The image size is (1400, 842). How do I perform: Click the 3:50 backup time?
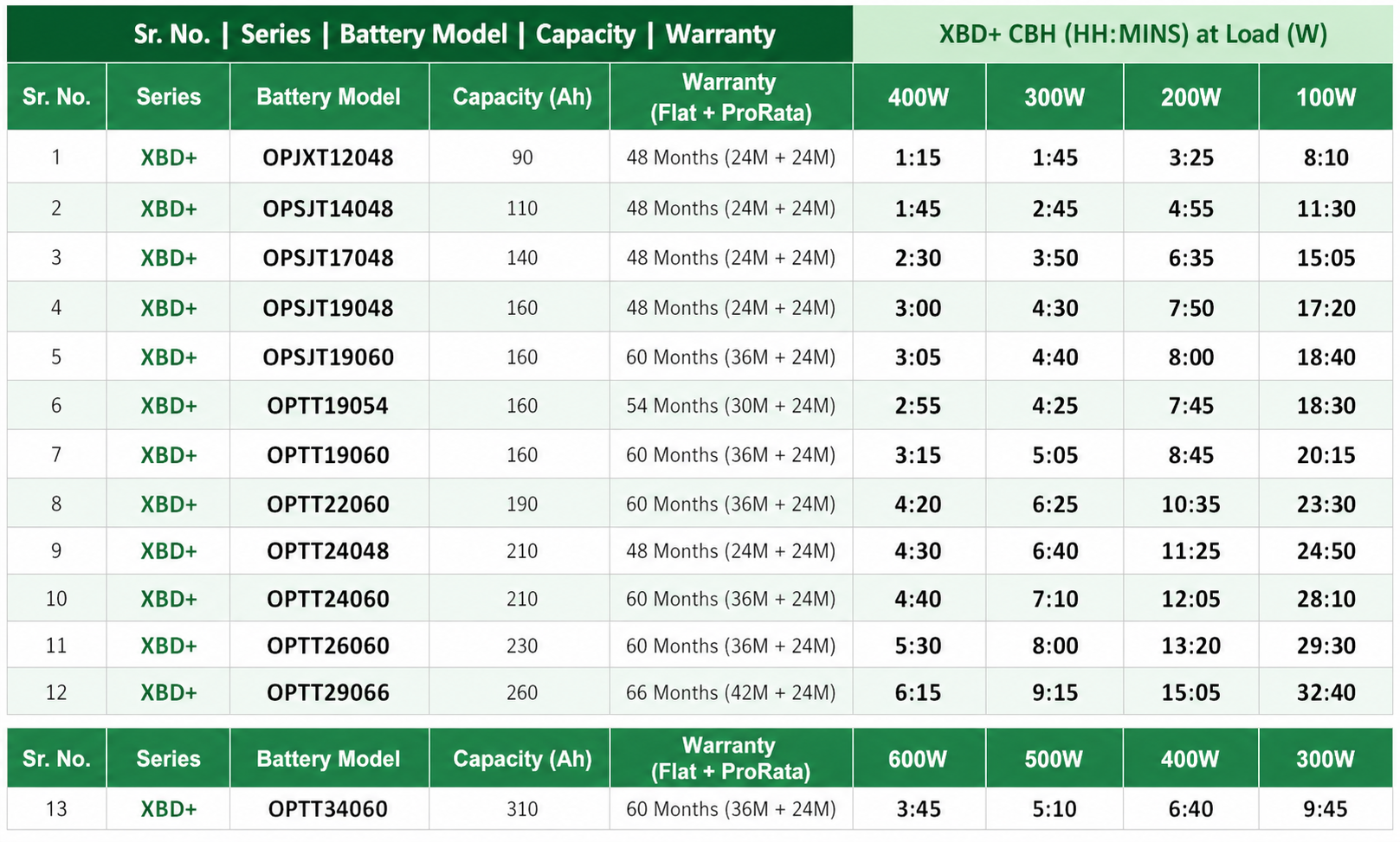point(1055,258)
